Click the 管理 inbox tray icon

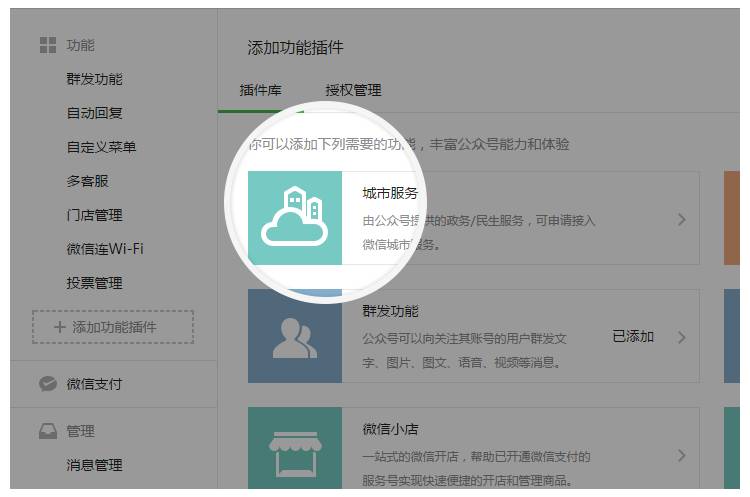[x=47, y=431]
